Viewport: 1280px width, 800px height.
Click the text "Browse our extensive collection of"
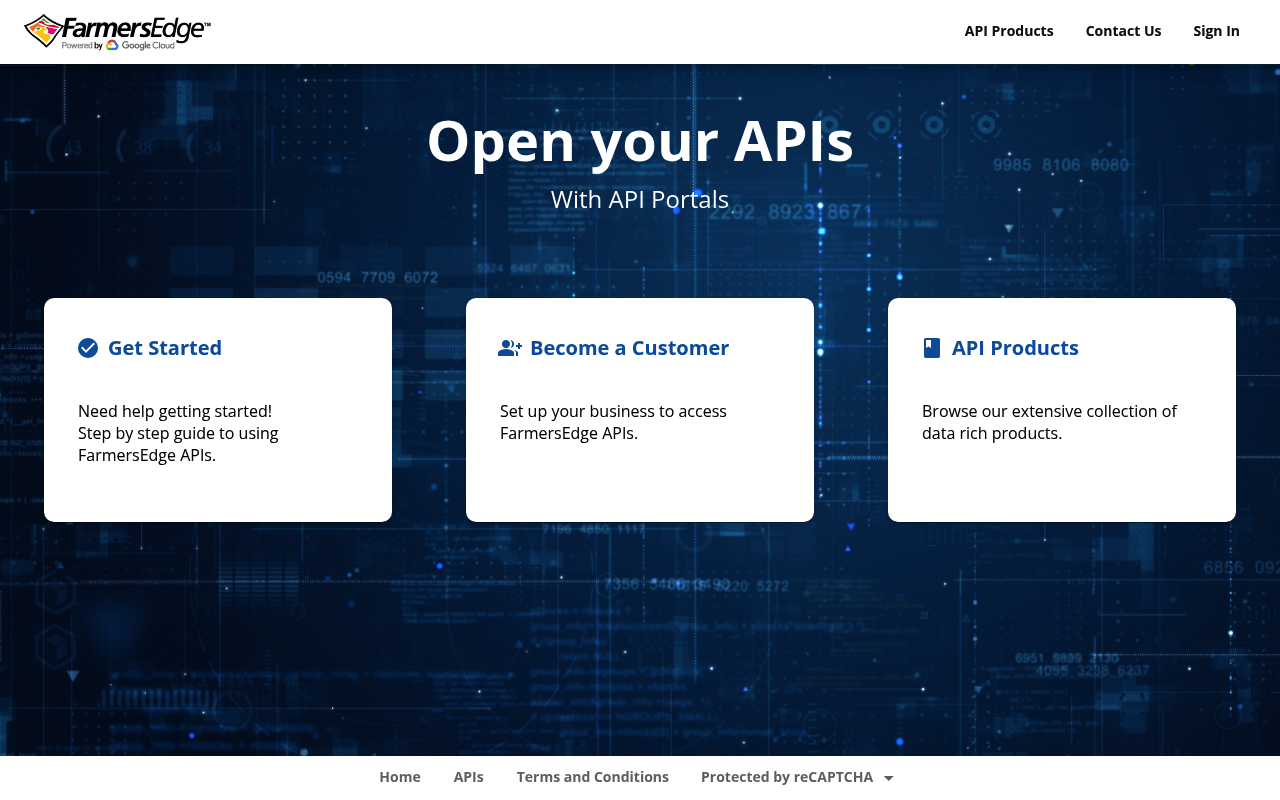(x=1049, y=411)
